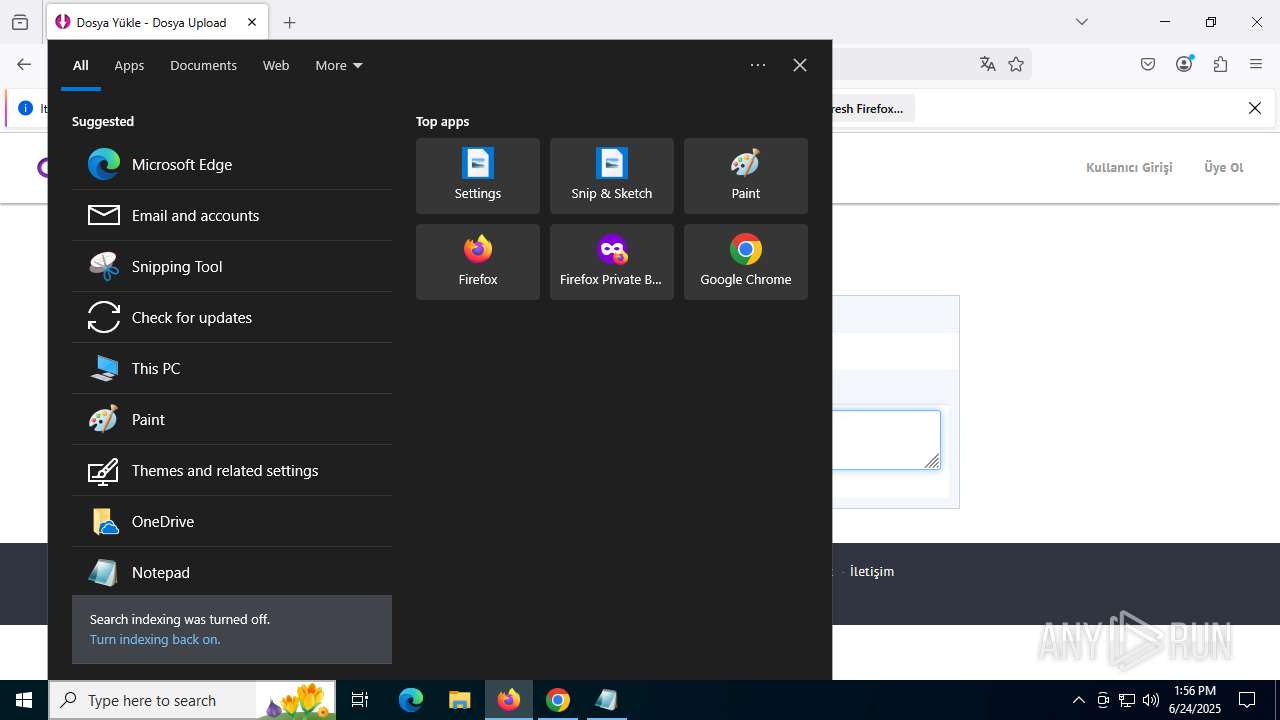Open Notepad from the taskbar

coord(607,700)
